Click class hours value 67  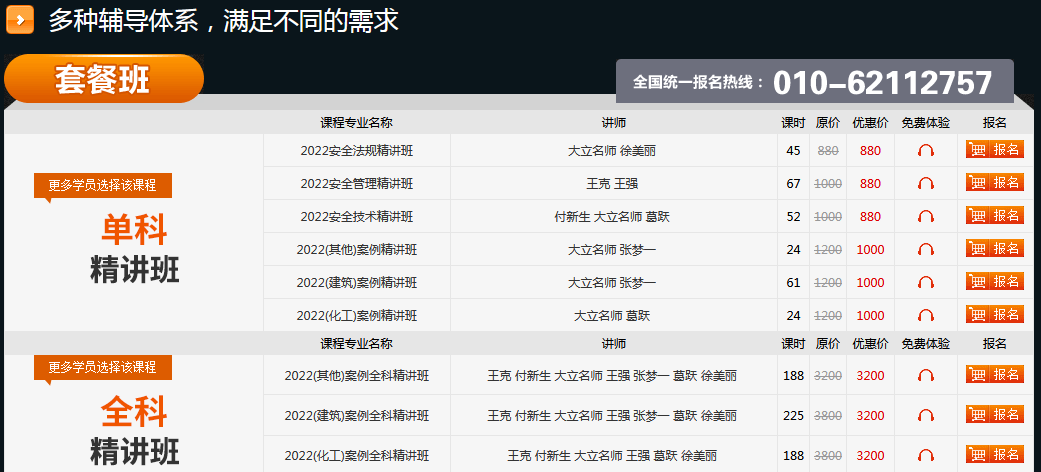[x=793, y=184]
